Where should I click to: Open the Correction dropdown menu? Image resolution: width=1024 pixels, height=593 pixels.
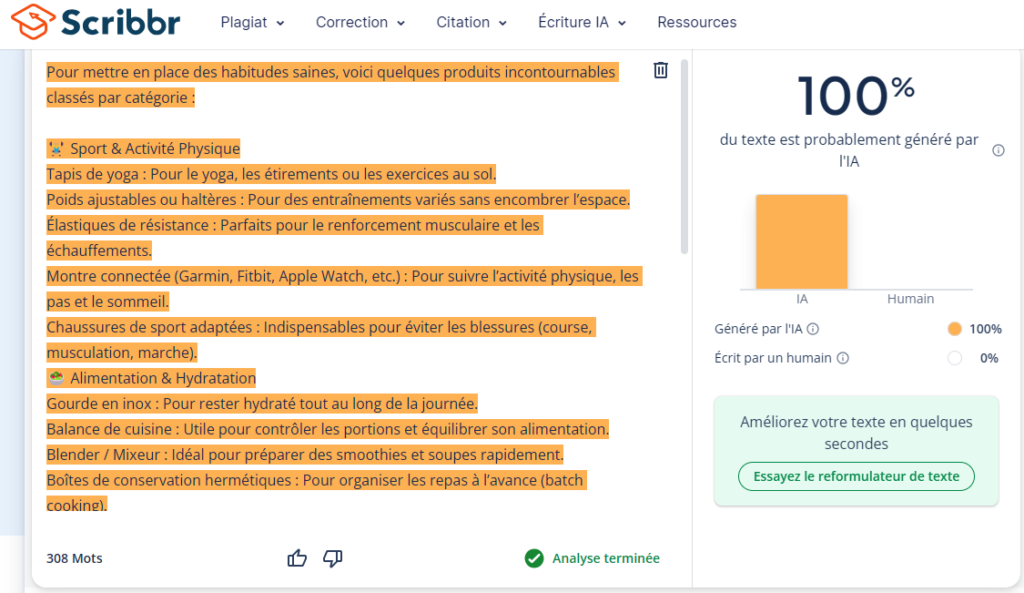(360, 22)
